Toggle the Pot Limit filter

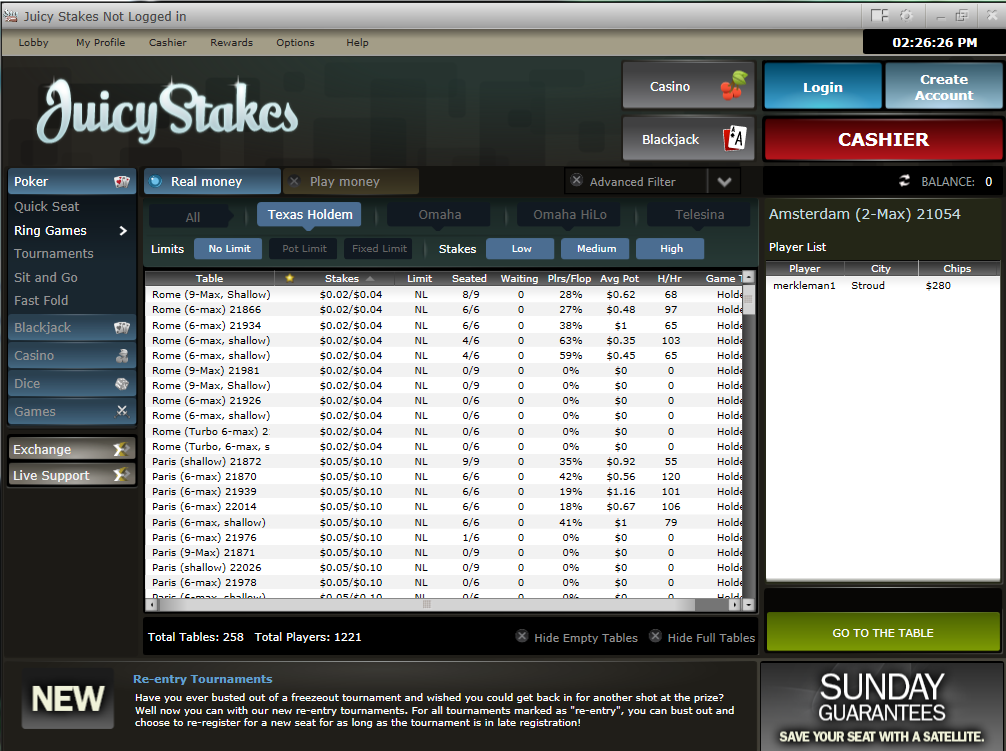(303, 248)
